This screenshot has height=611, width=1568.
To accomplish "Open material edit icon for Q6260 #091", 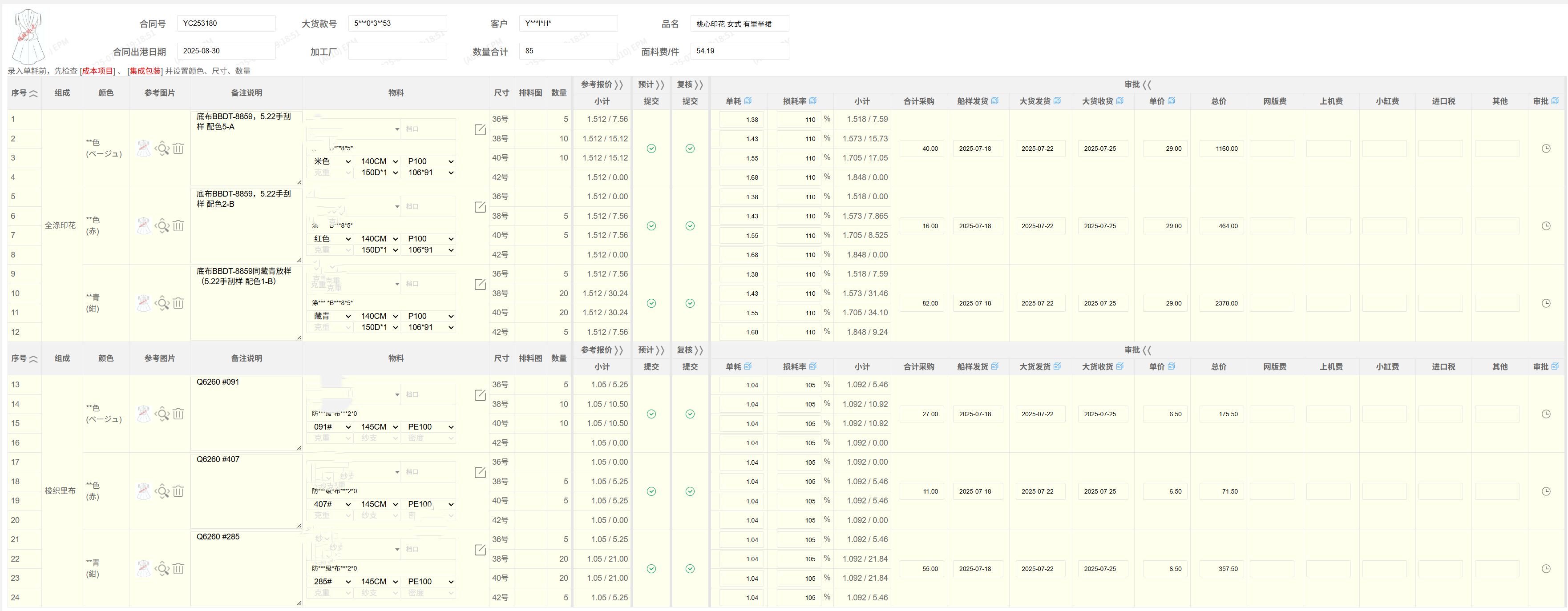I will [x=480, y=395].
